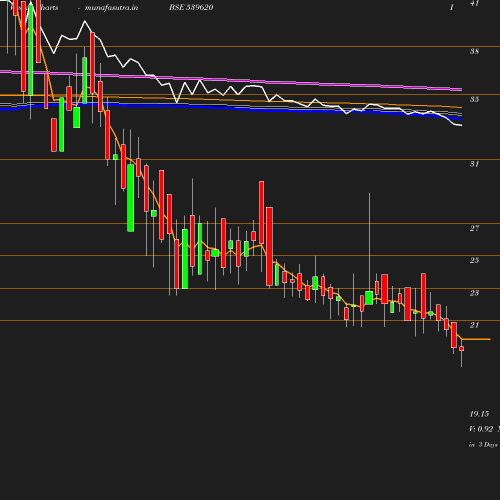Image resolution: width=500 pixels, height=500 pixels.
Task: Click the munafasutra.in watermark text
Action: coord(111,7)
